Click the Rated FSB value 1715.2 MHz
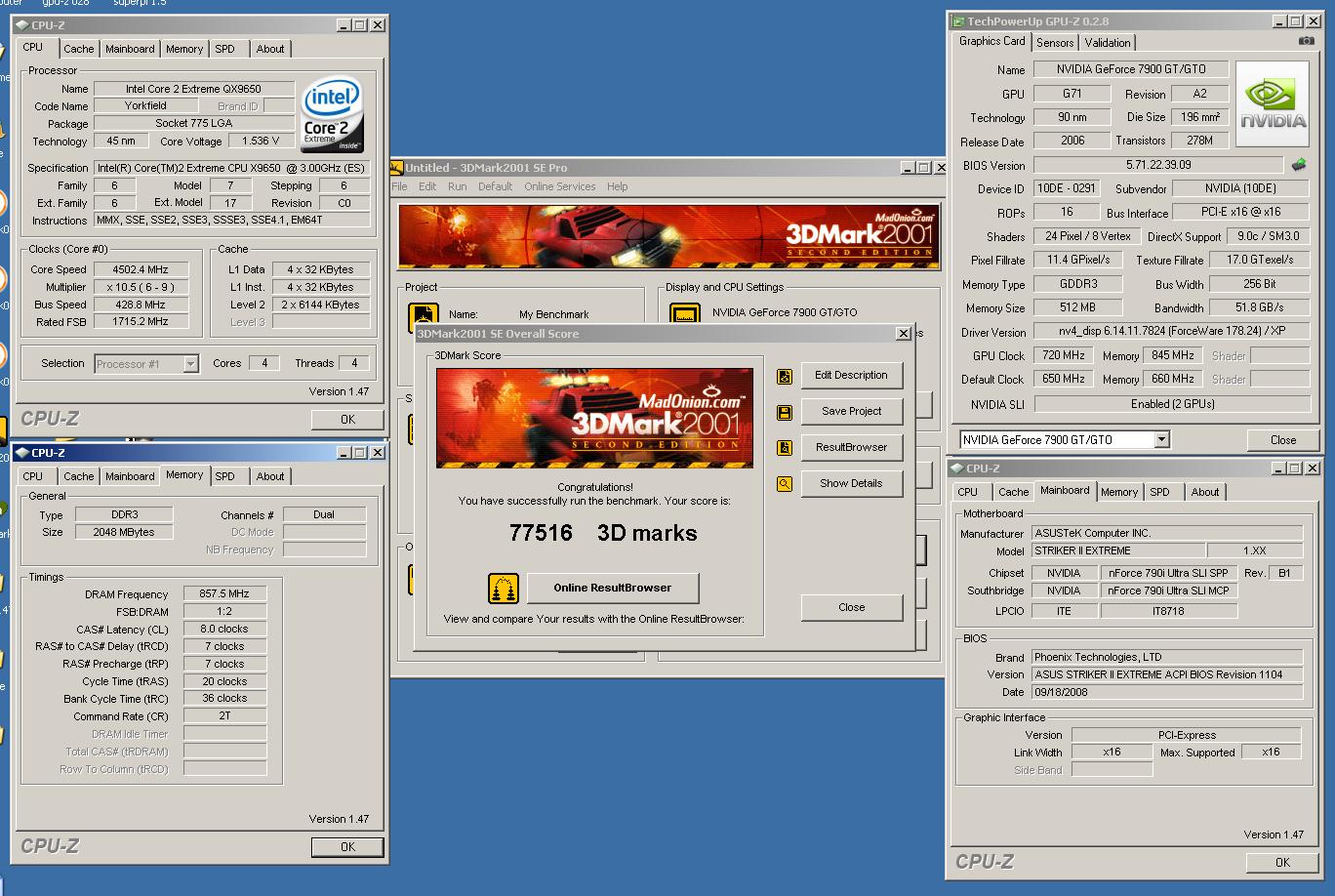Screen dimensions: 1335x896 141,322
